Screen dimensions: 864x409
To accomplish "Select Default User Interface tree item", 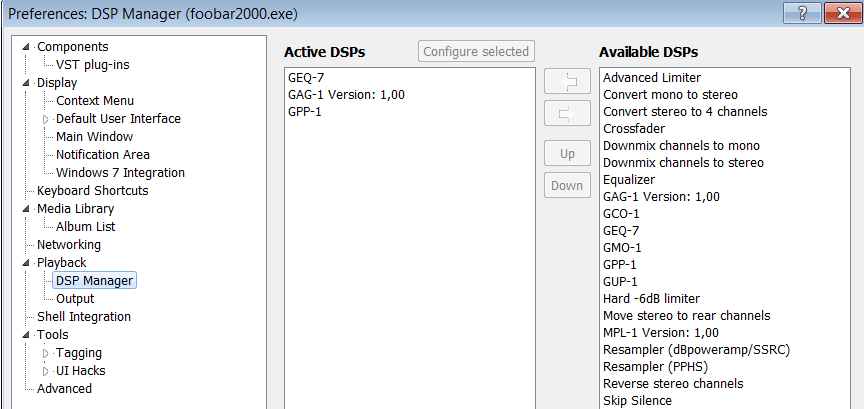I will click(x=118, y=119).
